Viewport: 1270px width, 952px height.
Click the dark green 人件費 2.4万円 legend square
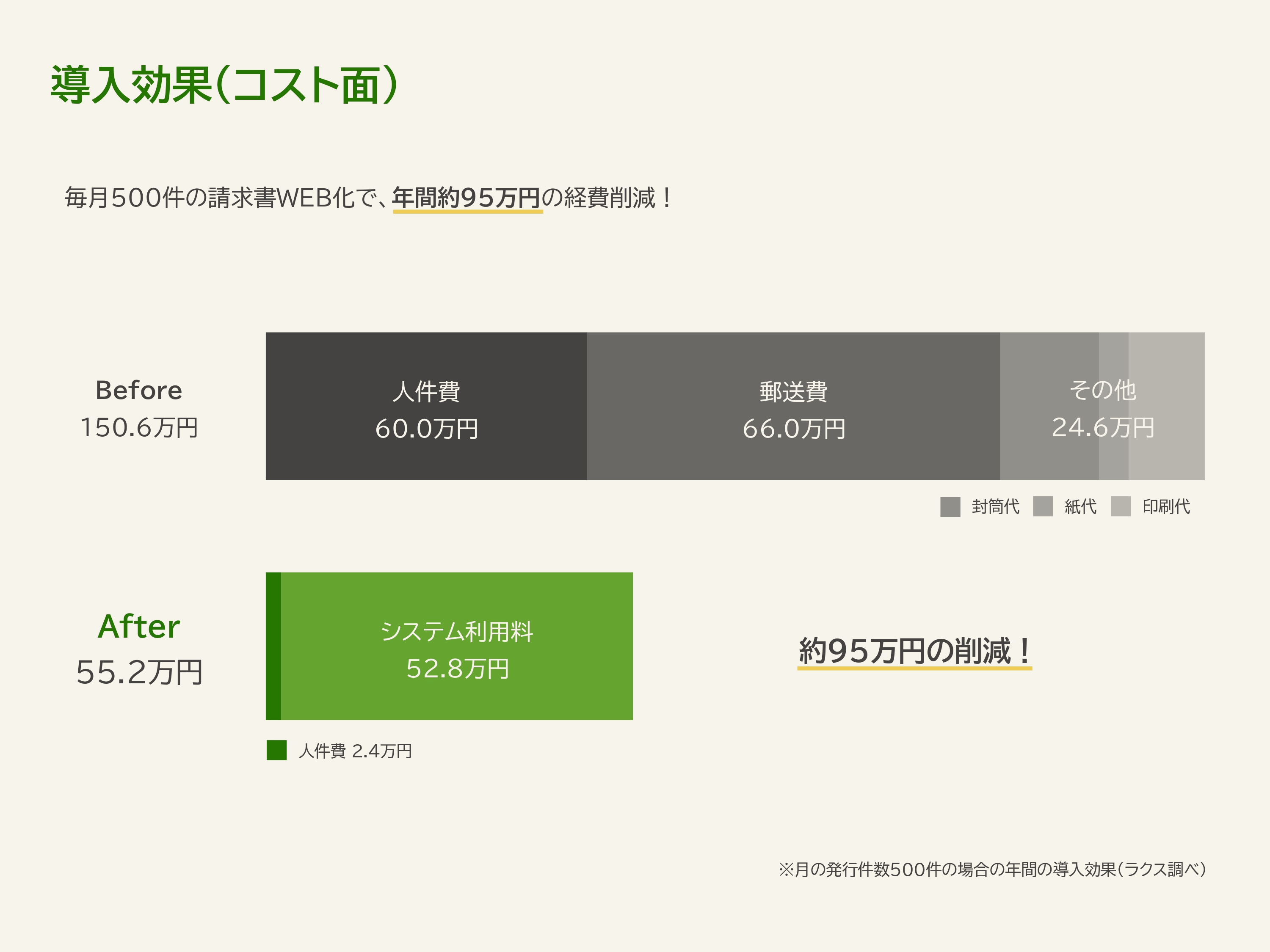point(277,750)
